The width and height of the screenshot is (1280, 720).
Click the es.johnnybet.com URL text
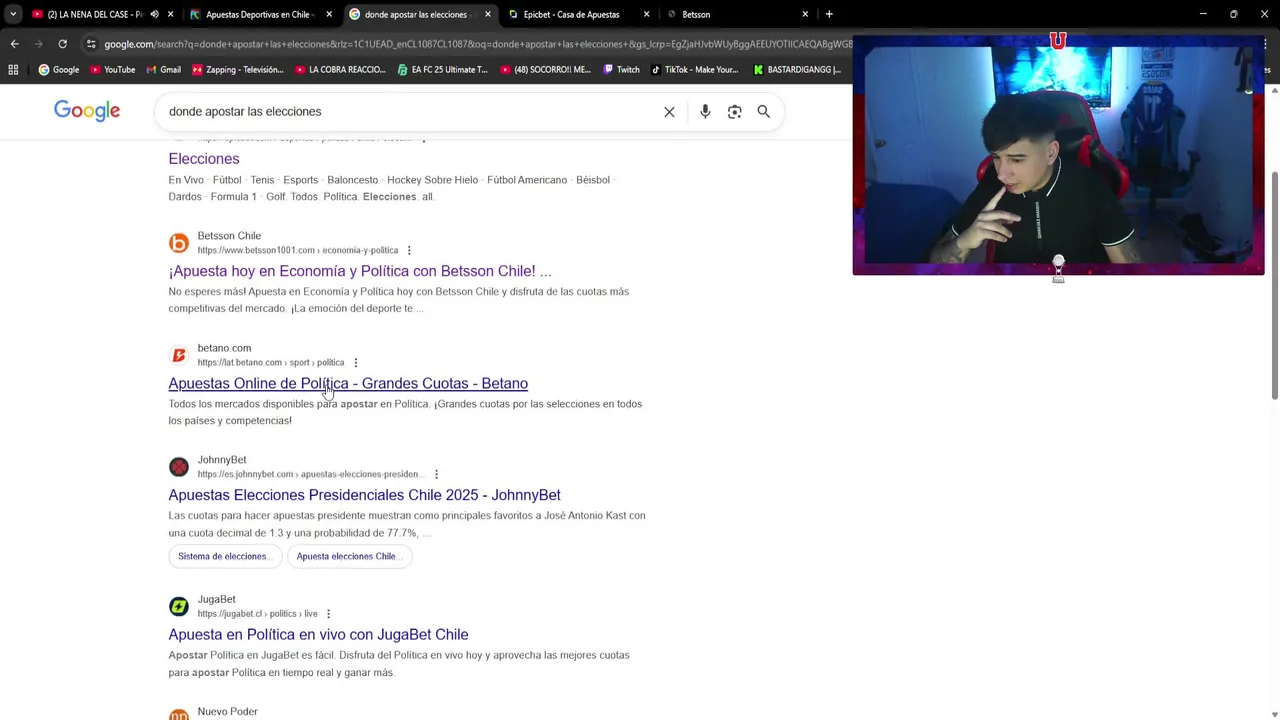coord(310,474)
